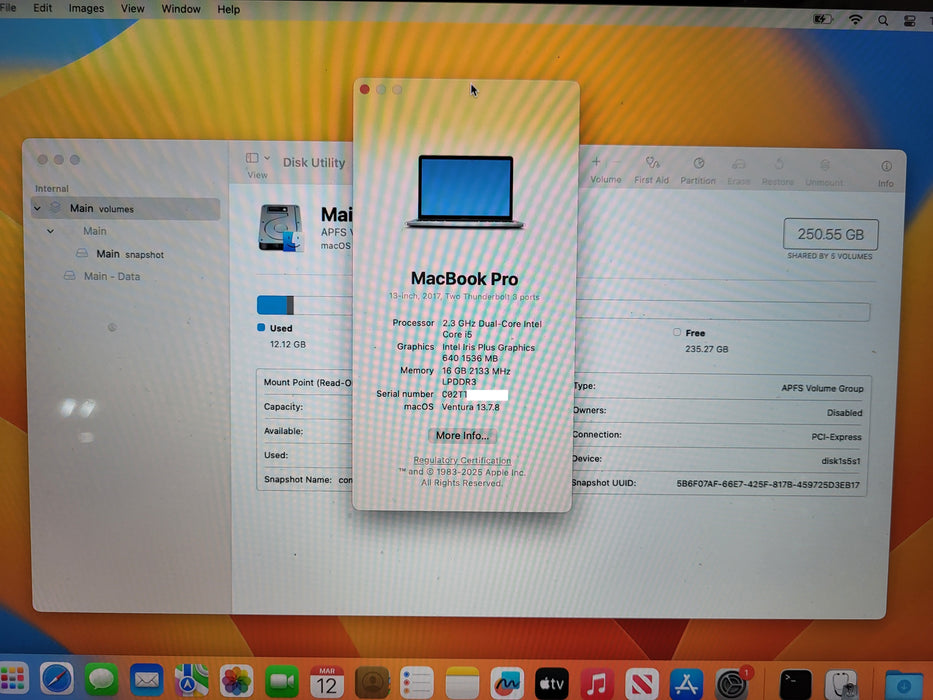Screen dimensions: 933x700
Task: Open Launchpad from the Dock
Action: pyautogui.click(x=12, y=680)
